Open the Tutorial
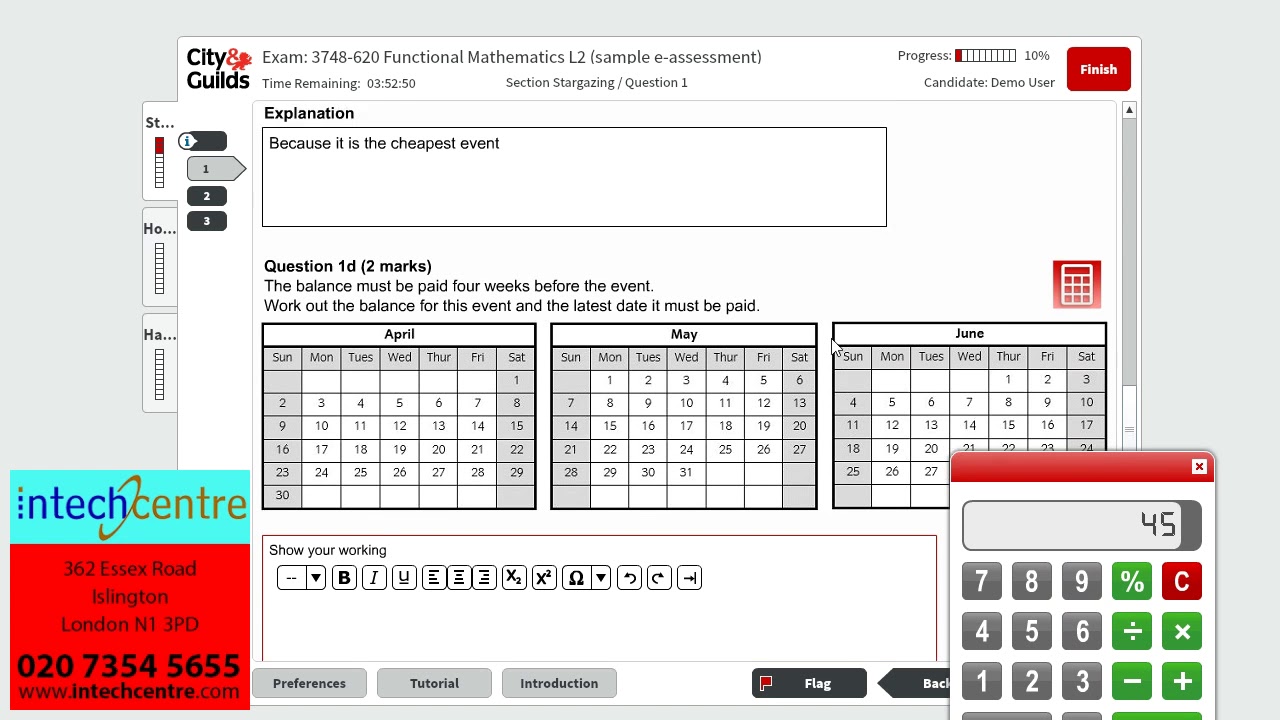Viewport: 1280px width, 720px height. (x=434, y=683)
